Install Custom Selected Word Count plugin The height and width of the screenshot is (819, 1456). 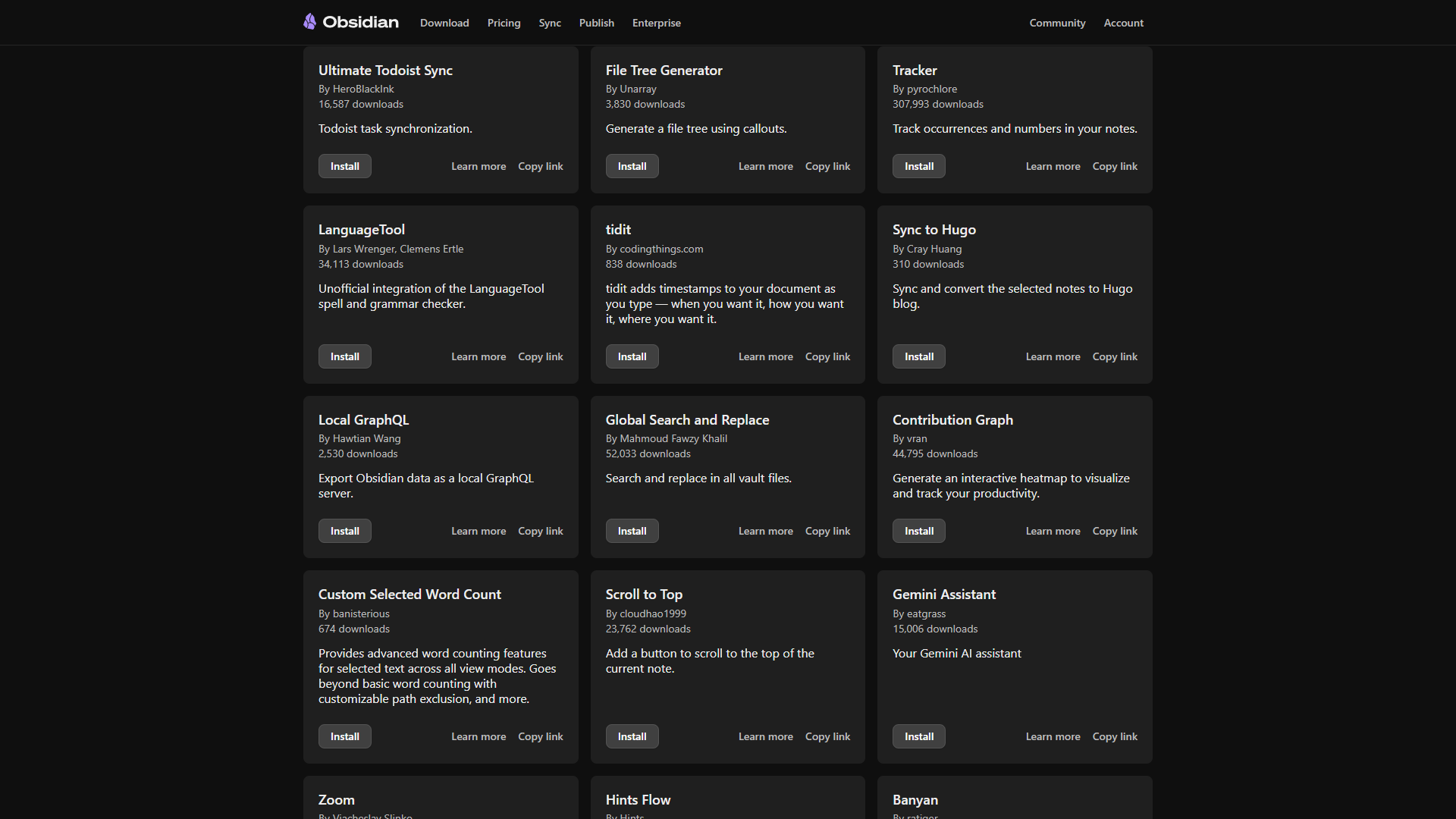(345, 736)
